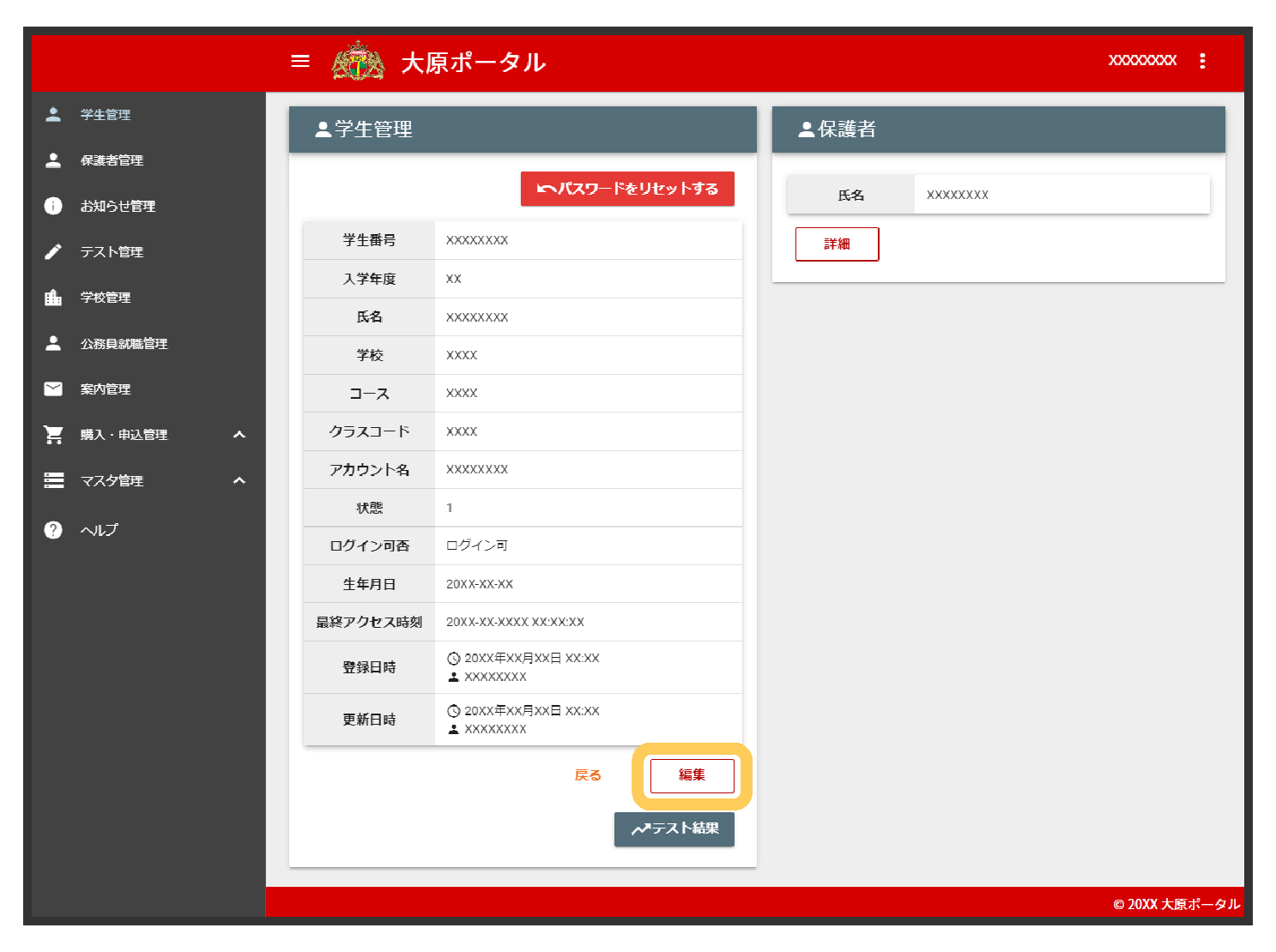Expand the 購入・申込管理 chevron
Image resolution: width=1276 pixels, height=952 pixels.
239,435
